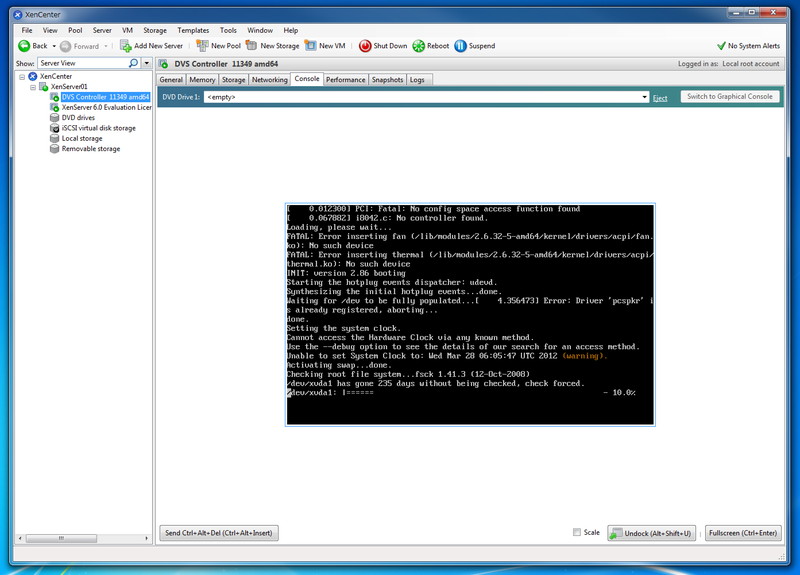Click the Server View search field
This screenshot has height=575, width=800.
click(x=83, y=63)
